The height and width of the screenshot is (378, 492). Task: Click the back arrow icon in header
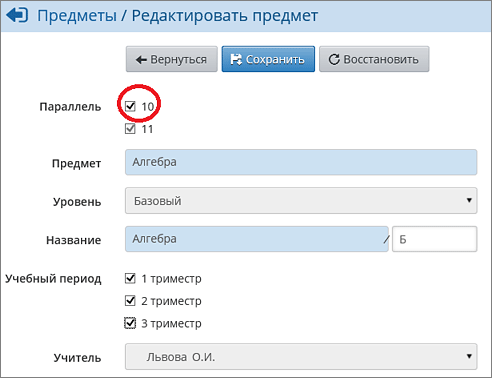(17, 15)
